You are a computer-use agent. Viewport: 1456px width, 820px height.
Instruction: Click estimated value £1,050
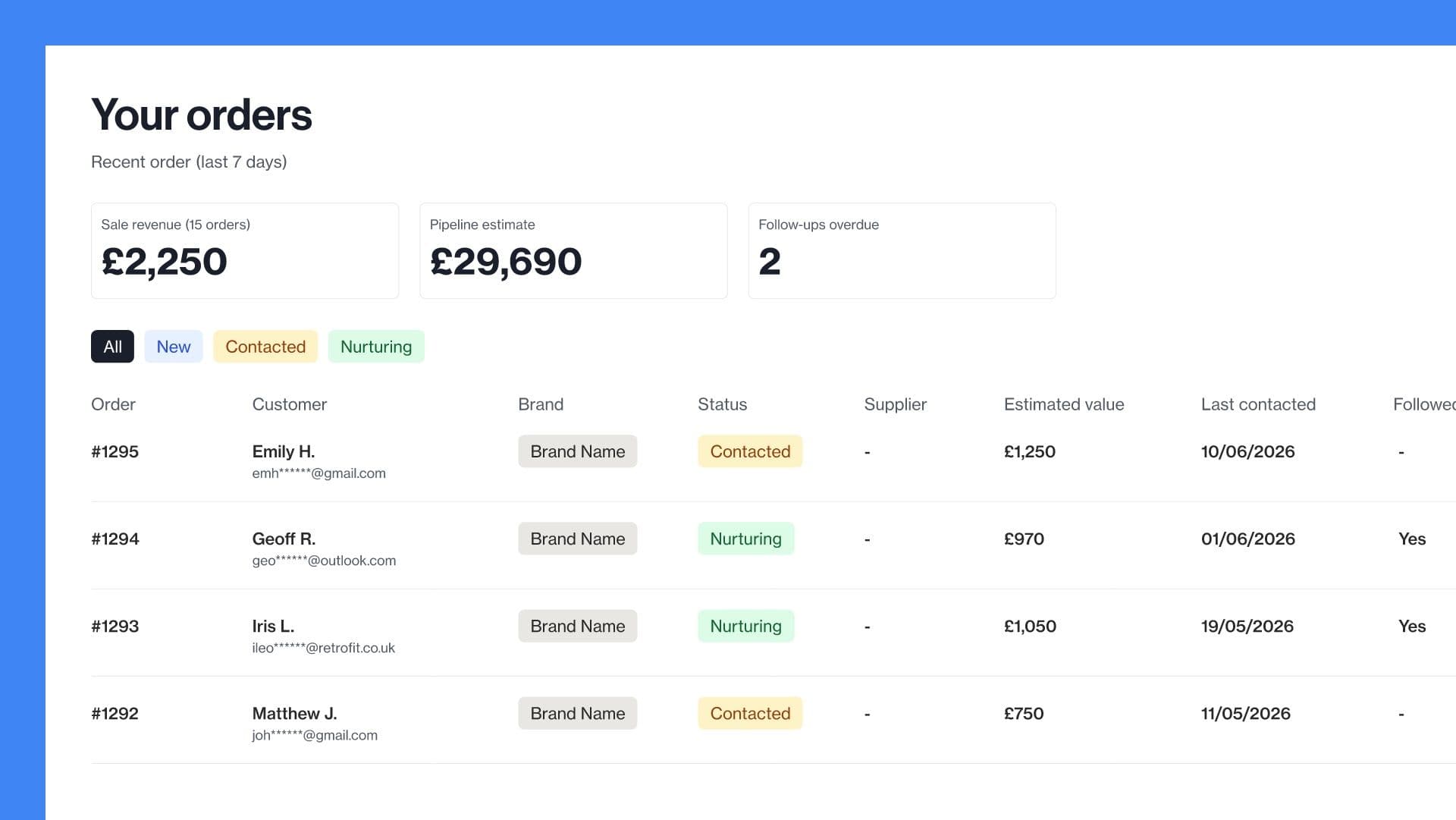(x=1030, y=626)
